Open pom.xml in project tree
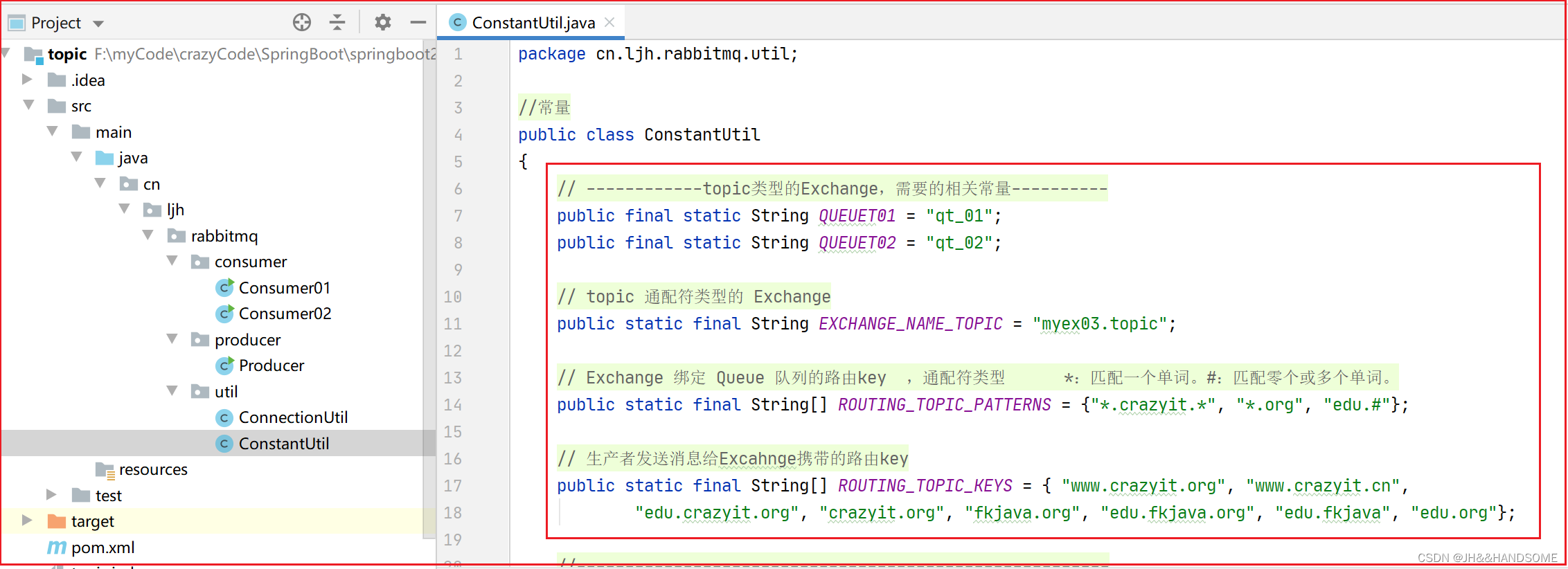The width and height of the screenshot is (1568, 569). (x=103, y=548)
